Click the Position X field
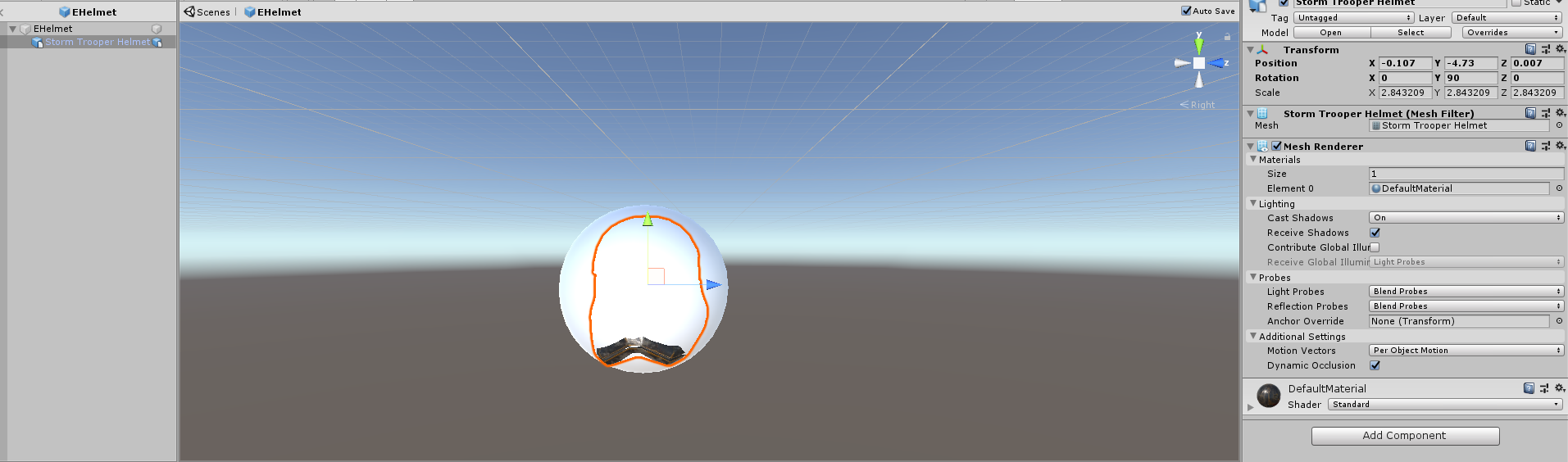Screen dimensions: 1568x462 1405,63
